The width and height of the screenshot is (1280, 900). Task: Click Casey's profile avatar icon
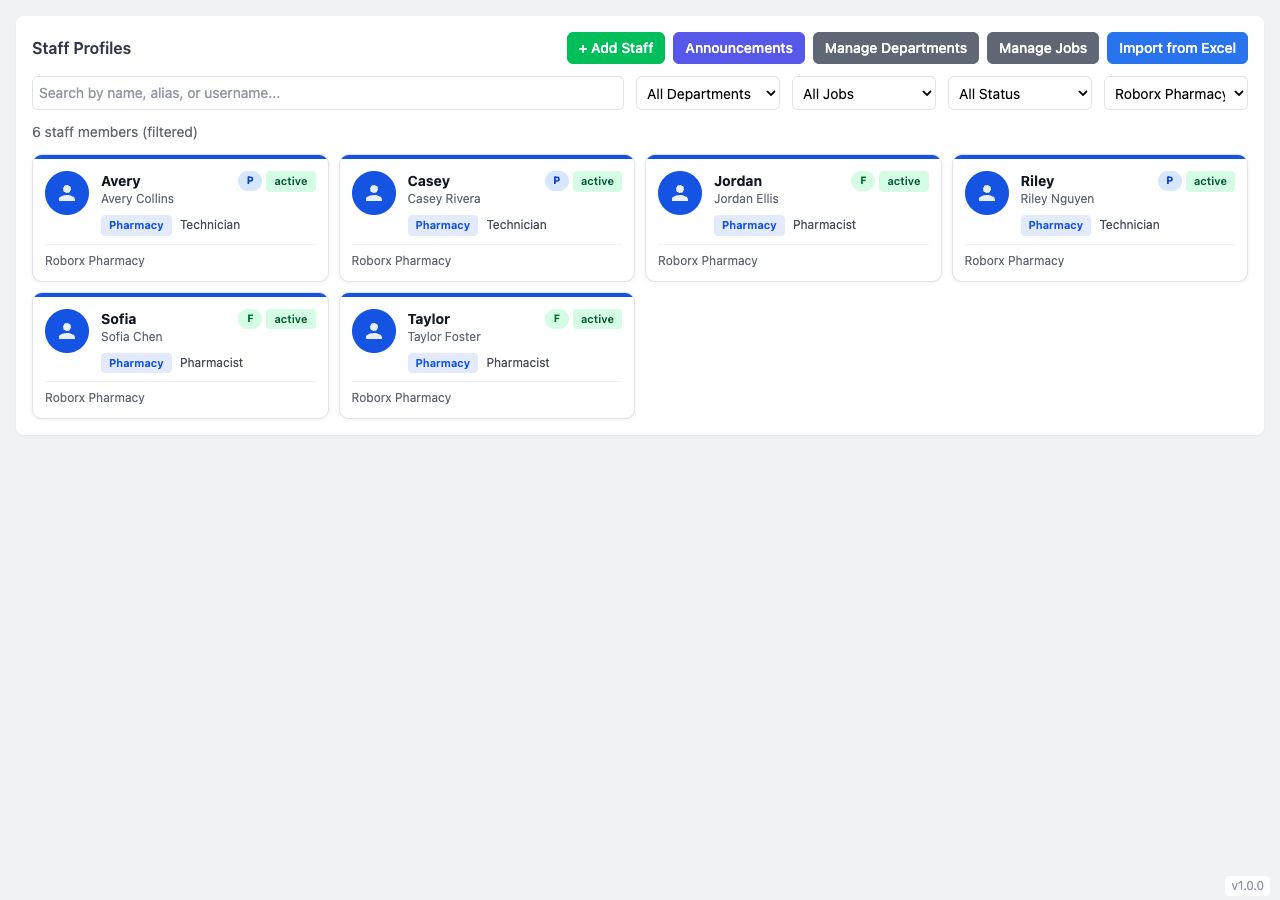(x=374, y=193)
